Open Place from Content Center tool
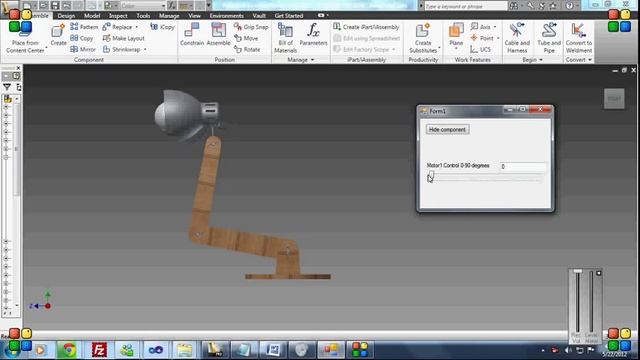Screen dimensions: 640x360 click(25, 38)
